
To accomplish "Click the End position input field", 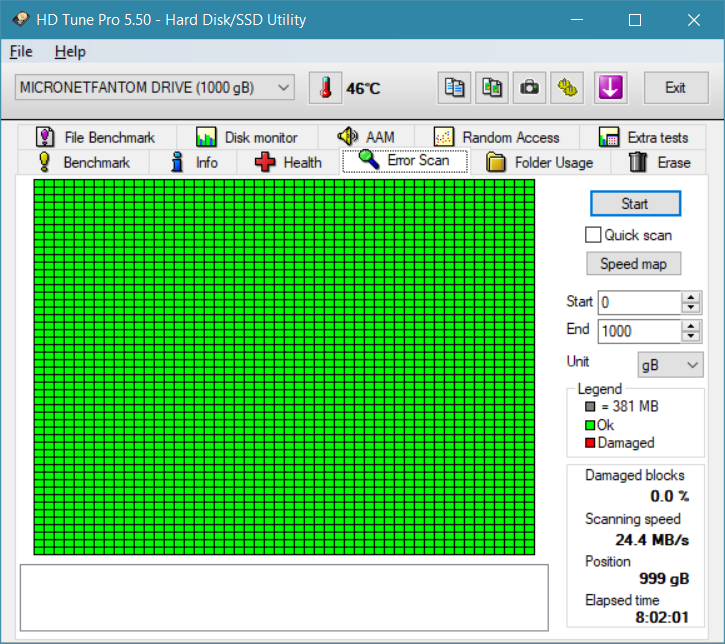I will click(x=639, y=331).
